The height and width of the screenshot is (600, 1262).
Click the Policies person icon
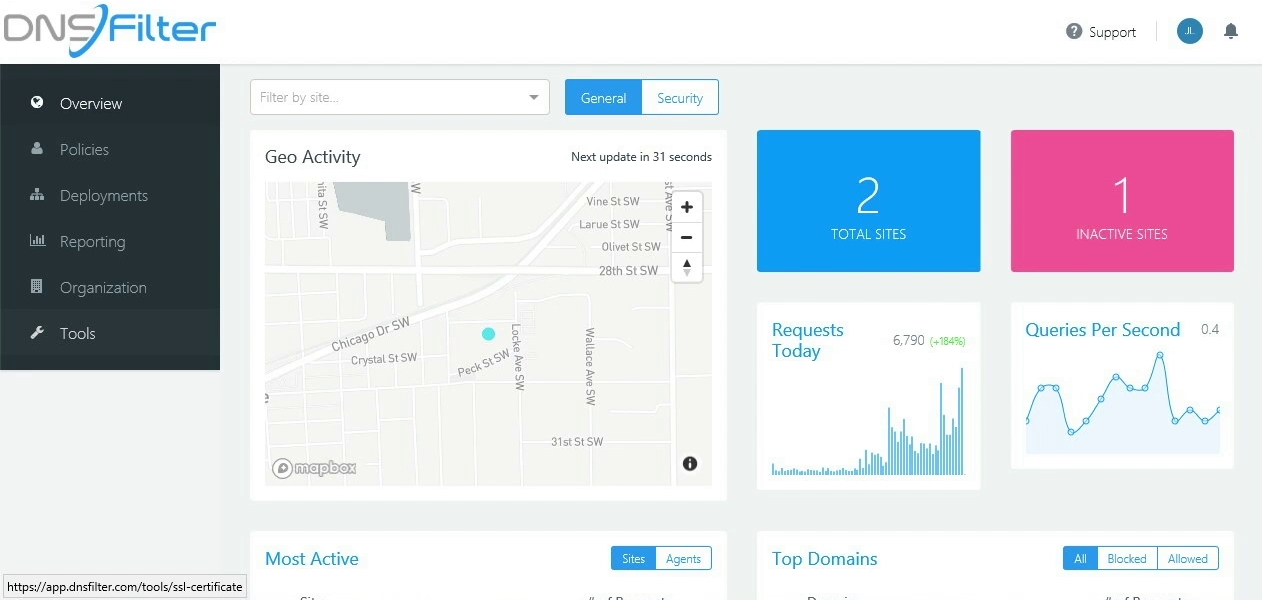[x=37, y=149]
